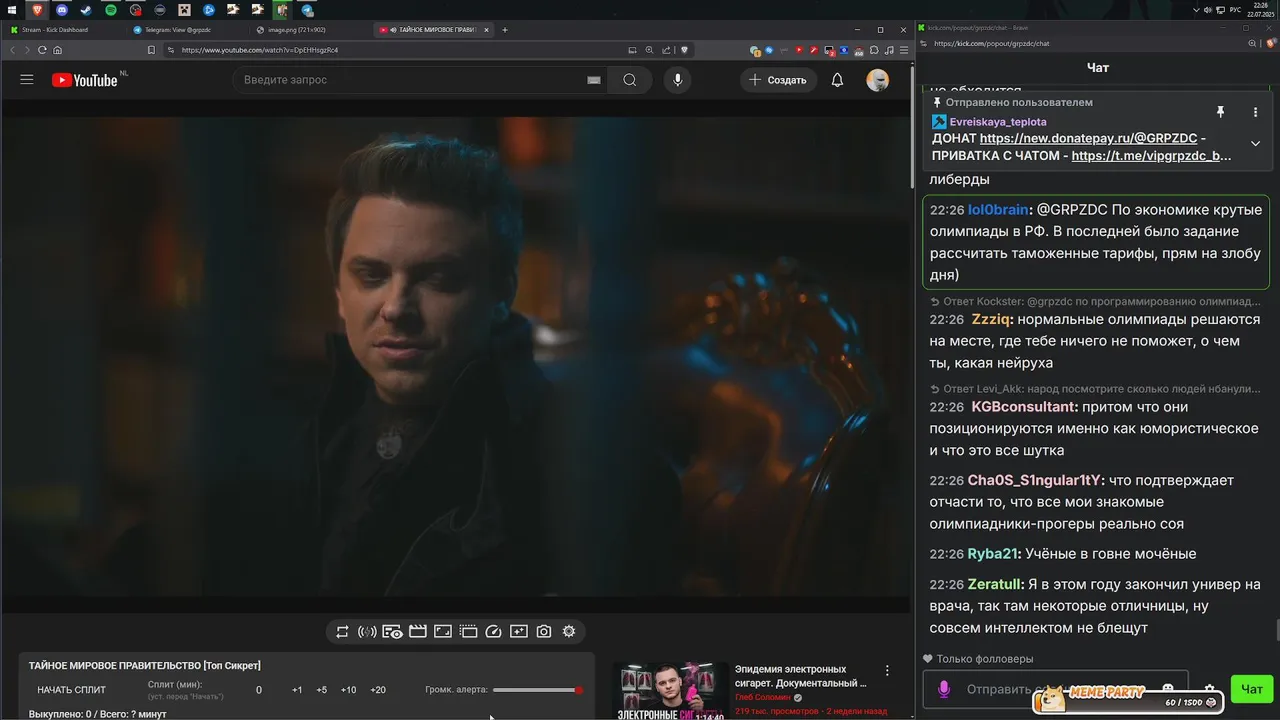Bookmark this page in address bar
Image resolution: width=1280 pixels, height=720 pixels.
(x=151, y=50)
